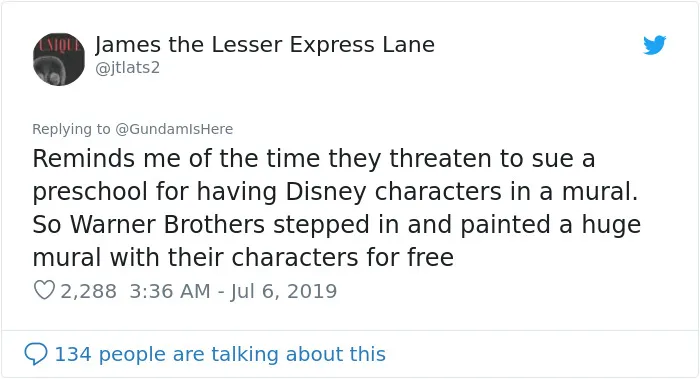Click the @jtlats2 handle
This screenshot has height=379, width=700.
coord(128,67)
